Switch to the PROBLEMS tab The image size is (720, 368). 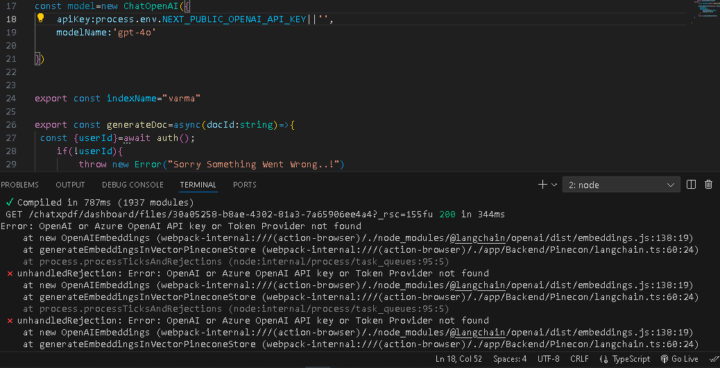click(x=19, y=185)
